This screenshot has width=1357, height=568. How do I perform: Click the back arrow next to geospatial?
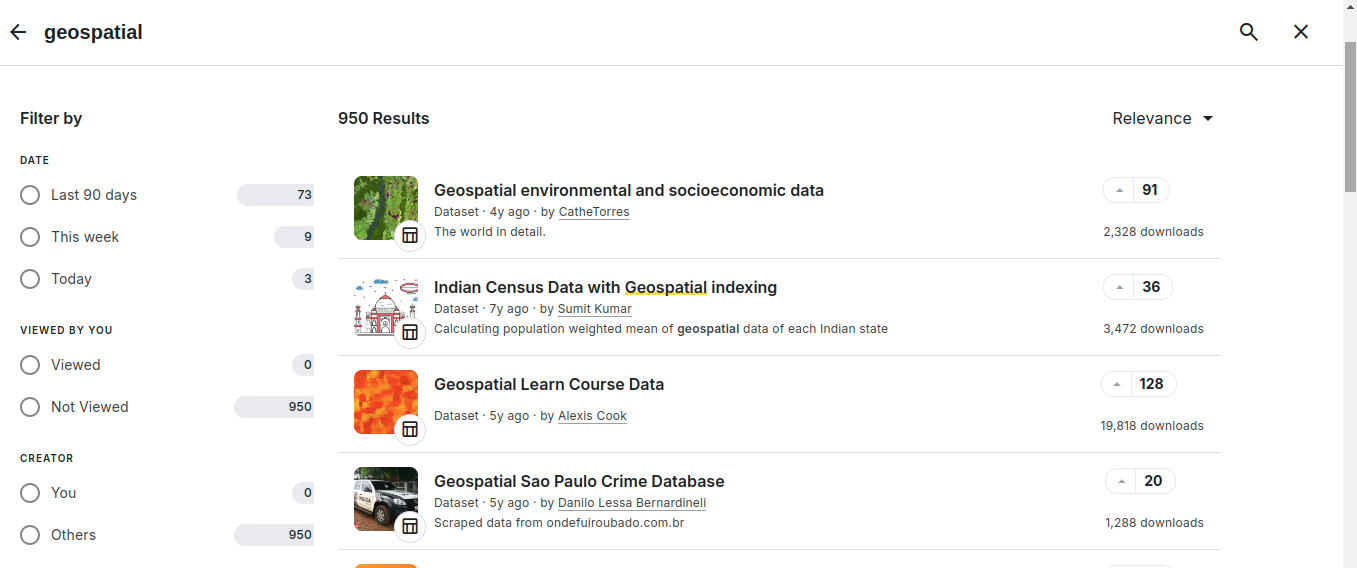(18, 32)
